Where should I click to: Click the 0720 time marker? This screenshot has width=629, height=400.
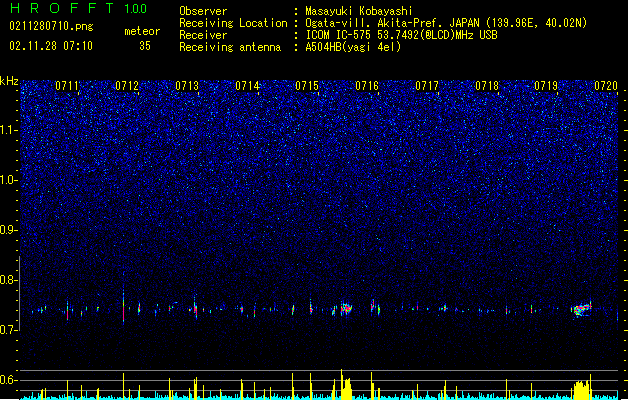pyautogui.click(x=606, y=85)
